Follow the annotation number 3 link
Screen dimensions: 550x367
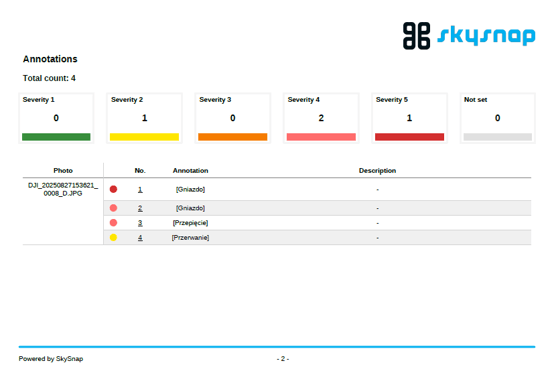click(x=140, y=223)
